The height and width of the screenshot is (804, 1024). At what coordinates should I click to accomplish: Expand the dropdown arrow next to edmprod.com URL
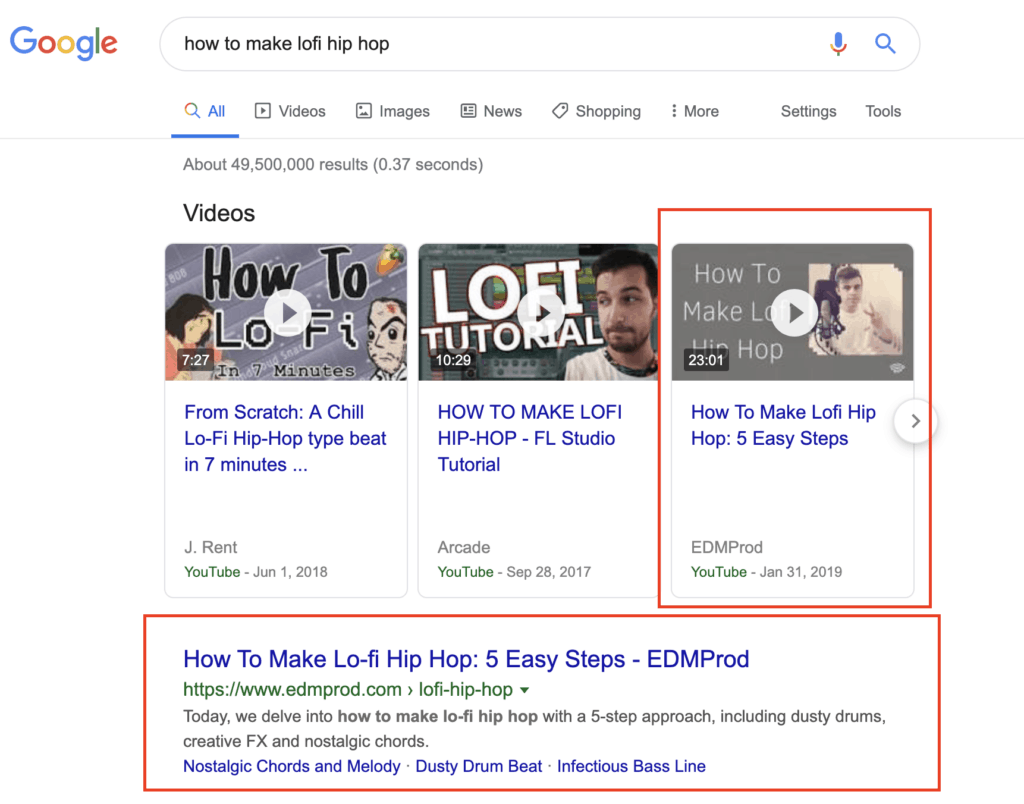coord(524,690)
